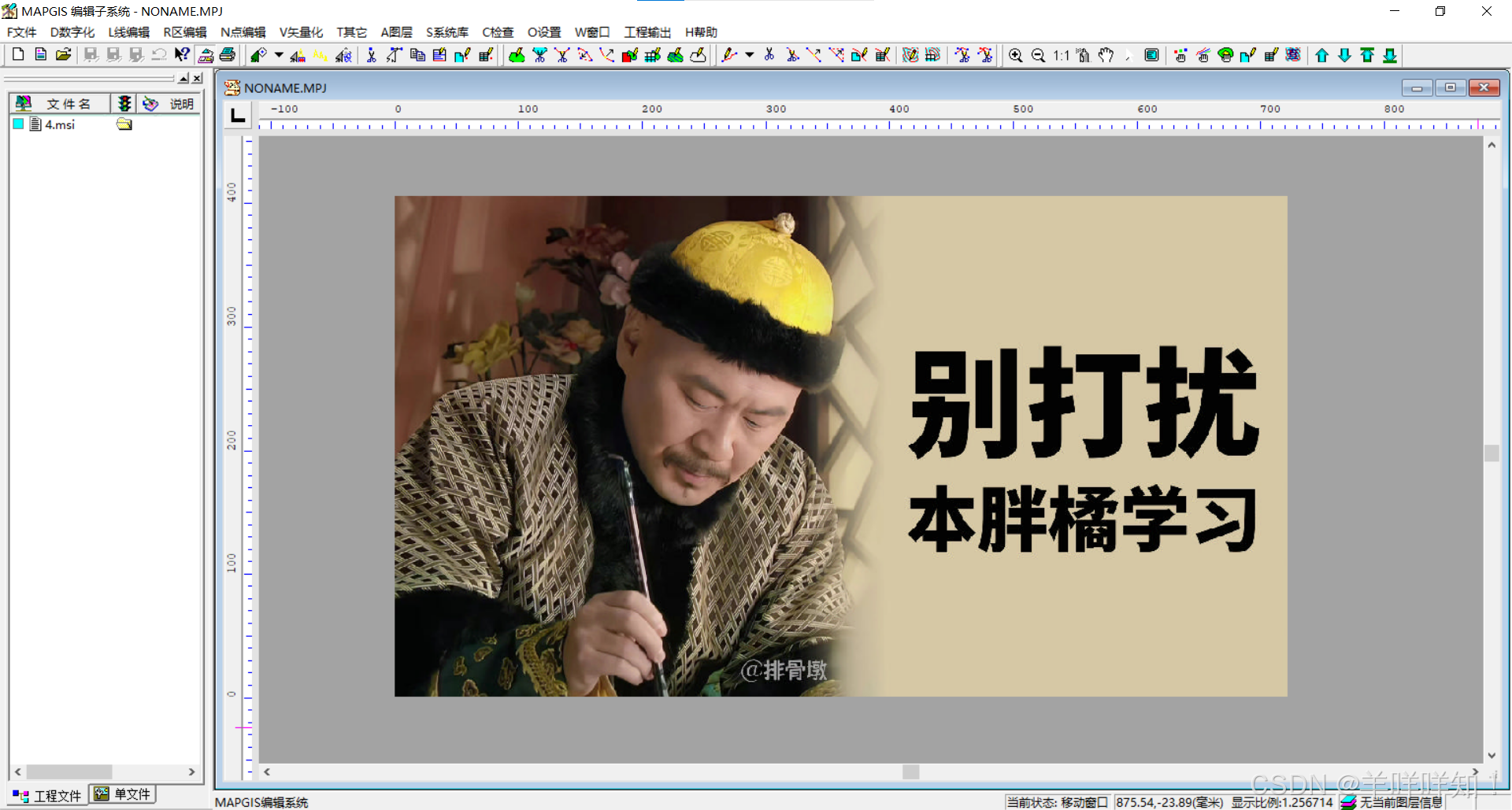Minimize the NONAME.MPJ child window
1512x810 pixels.
1417,87
